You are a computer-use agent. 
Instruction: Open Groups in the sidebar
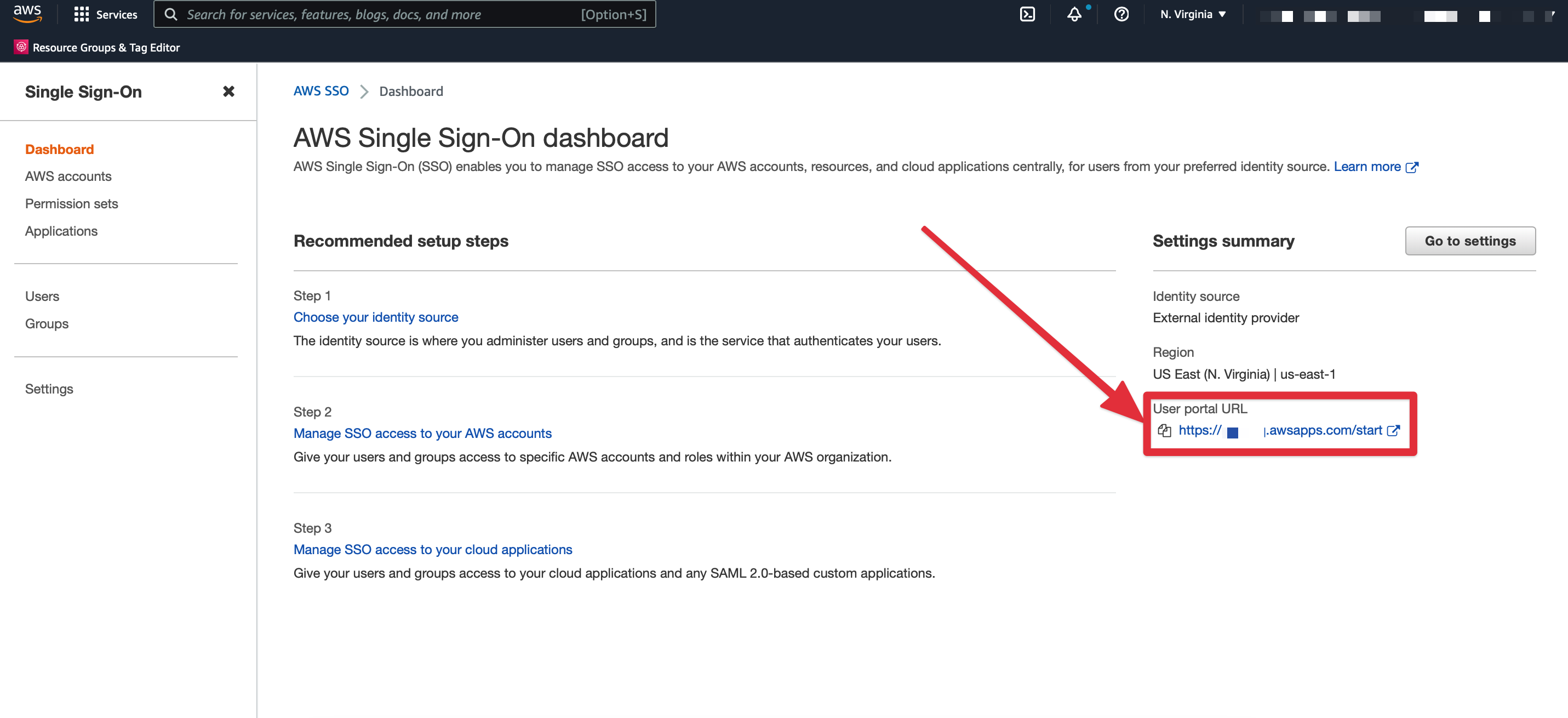click(x=46, y=324)
